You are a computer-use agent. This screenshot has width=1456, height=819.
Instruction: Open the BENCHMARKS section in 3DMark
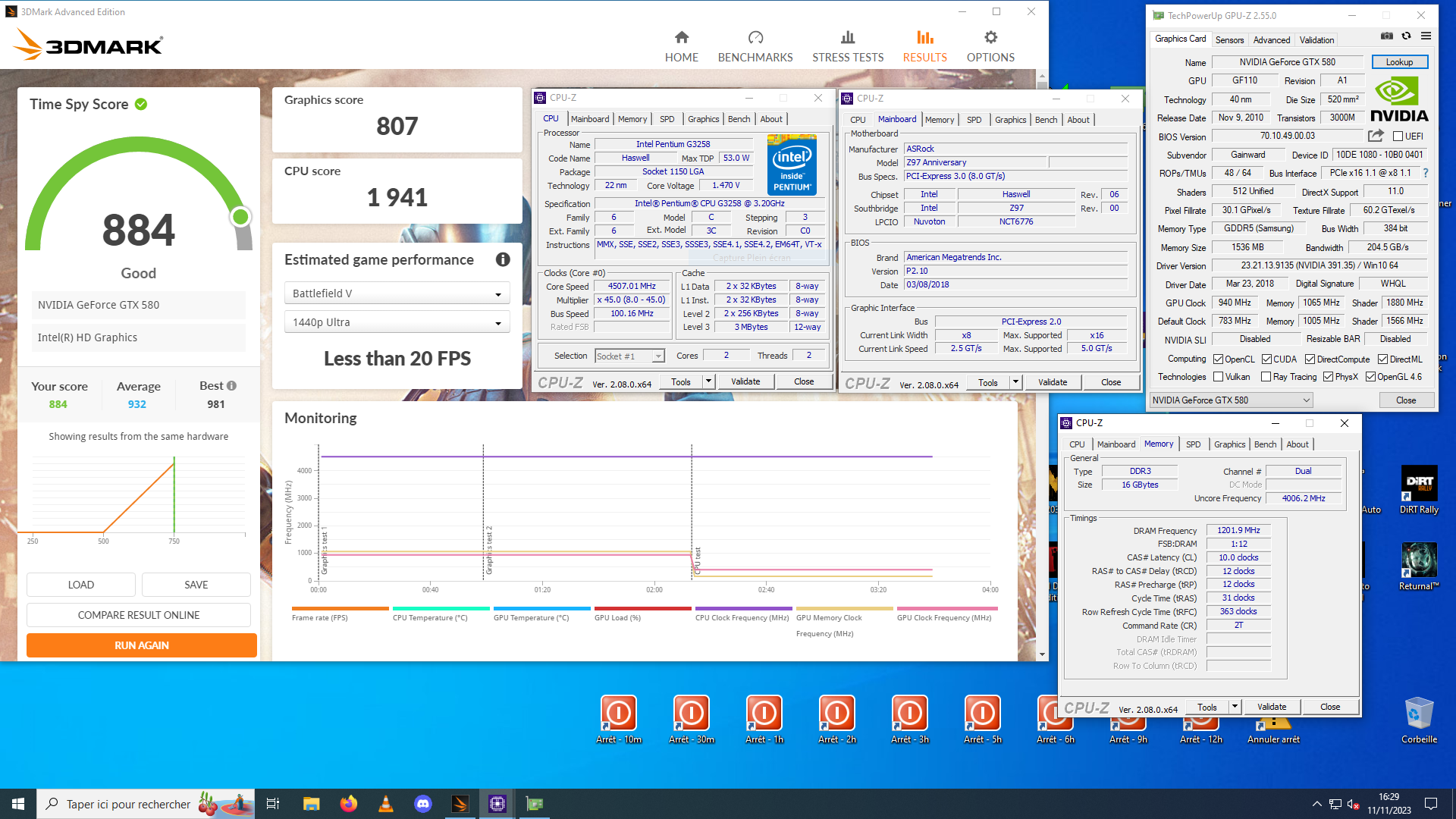tap(755, 47)
